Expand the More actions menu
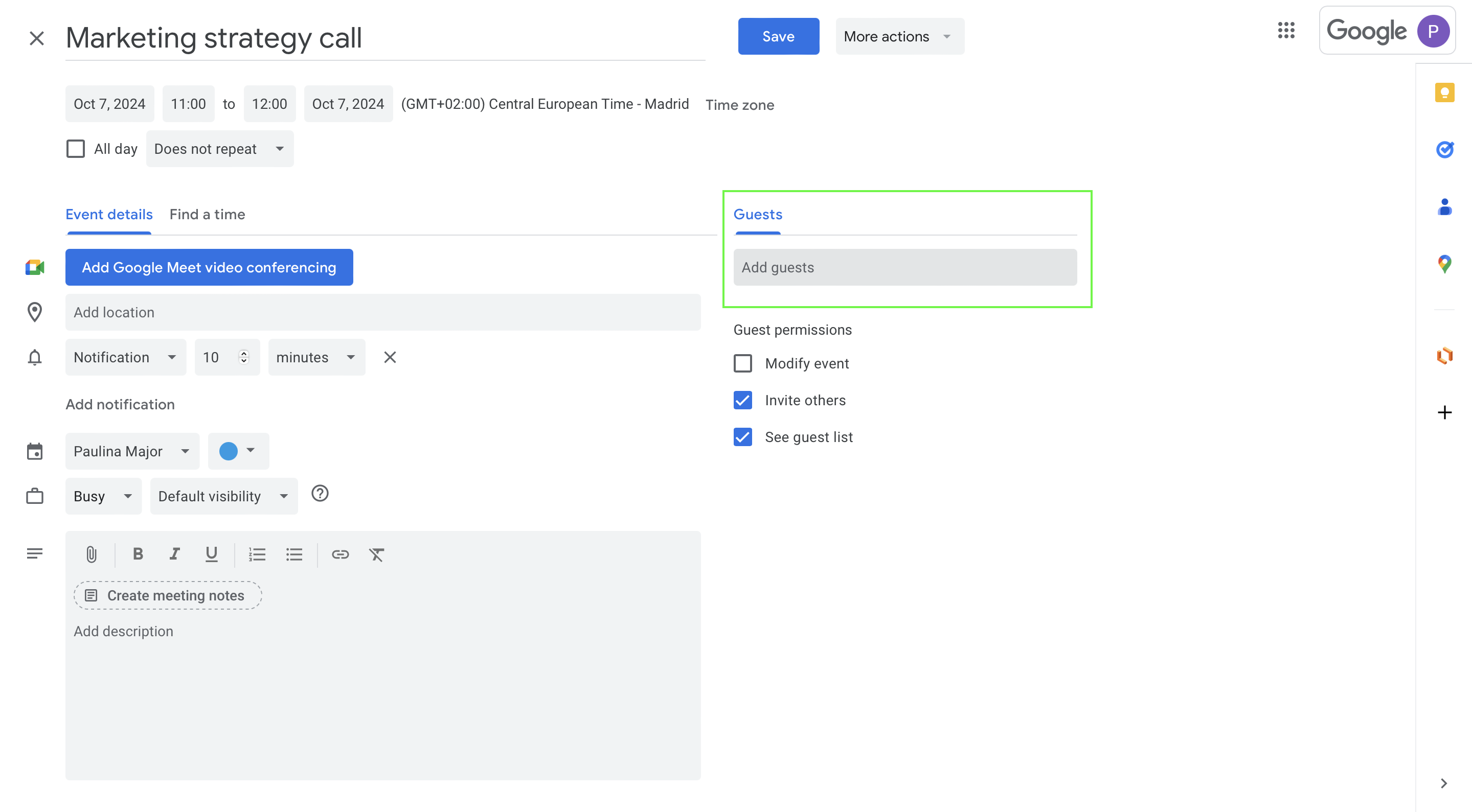The width and height of the screenshot is (1472, 812). tap(899, 36)
